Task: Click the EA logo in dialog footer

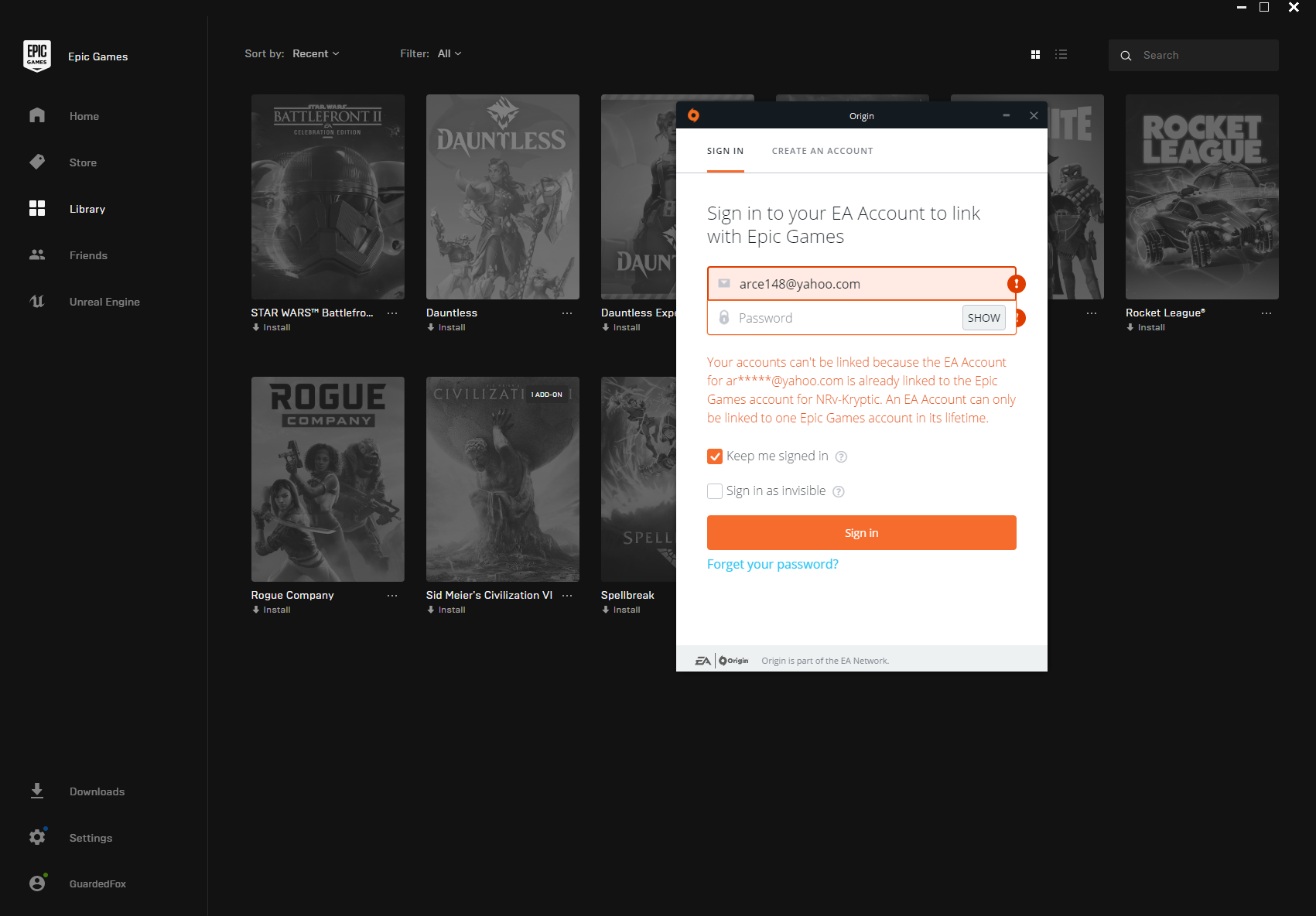Action: click(702, 661)
